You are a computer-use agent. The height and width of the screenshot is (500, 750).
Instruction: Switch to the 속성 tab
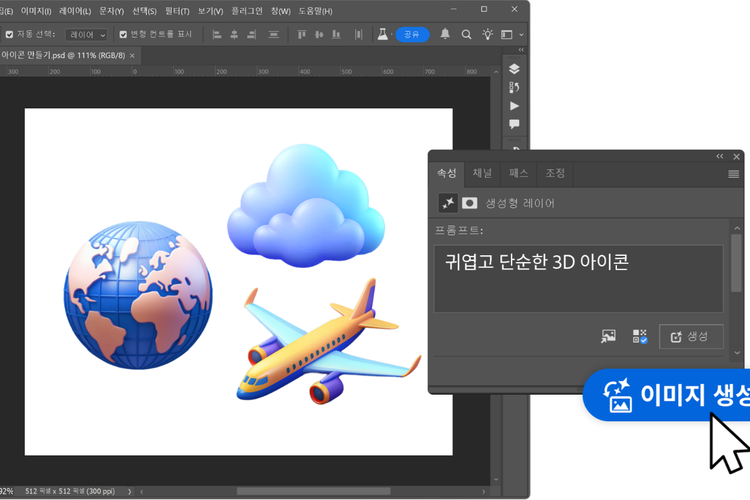pyautogui.click(x=447, y=173)
